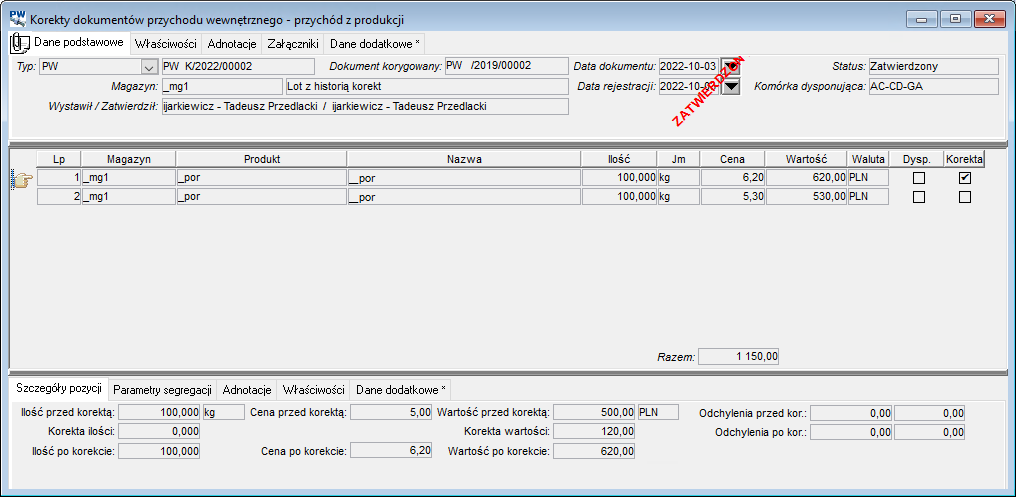Switch to the upper Adnotacje tab
Viewport: 1016px width, 497px height.
(x=232, y=44)
